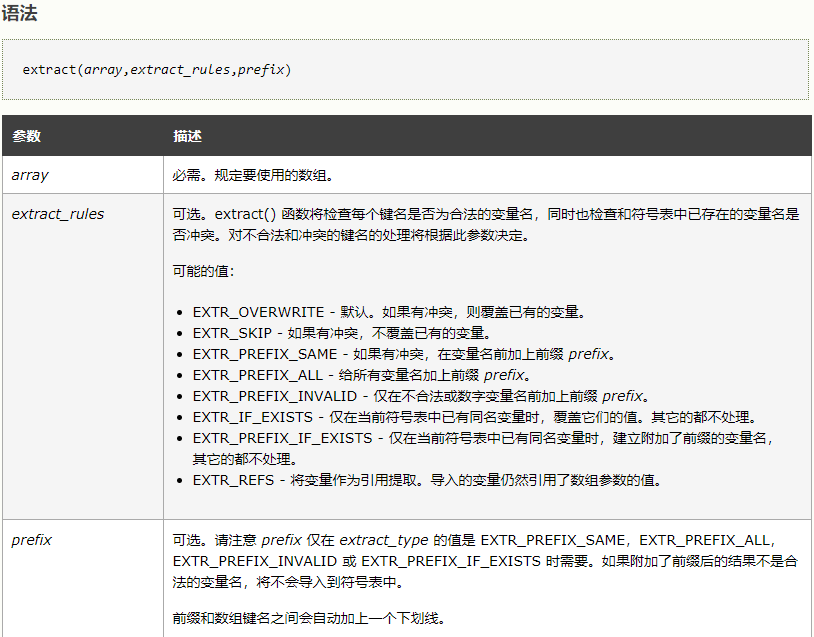
Task: Click the EXTR_OVERWRITE list item
Action: click(x=389, y=312)
